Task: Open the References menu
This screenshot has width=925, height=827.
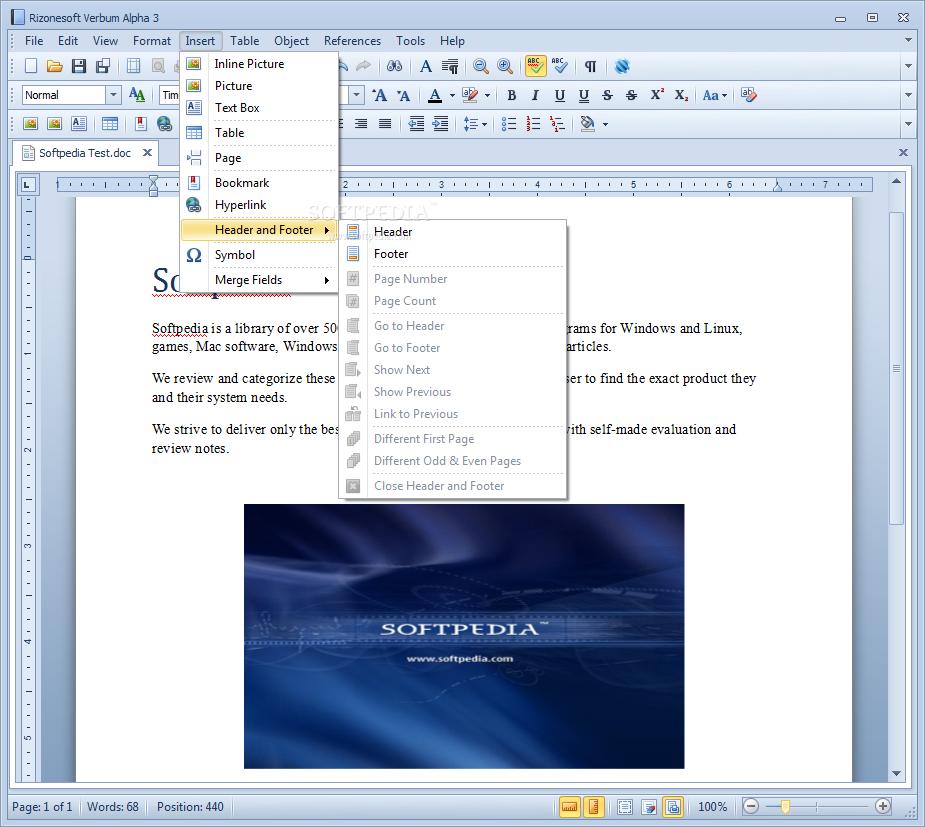Action: [x=352, y=41]
